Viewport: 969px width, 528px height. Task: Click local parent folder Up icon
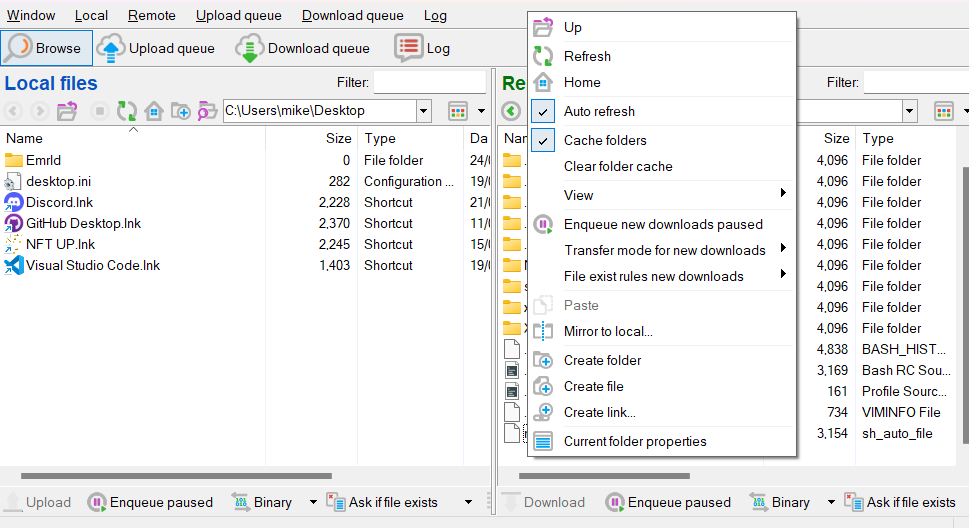[x=67, y=111]
